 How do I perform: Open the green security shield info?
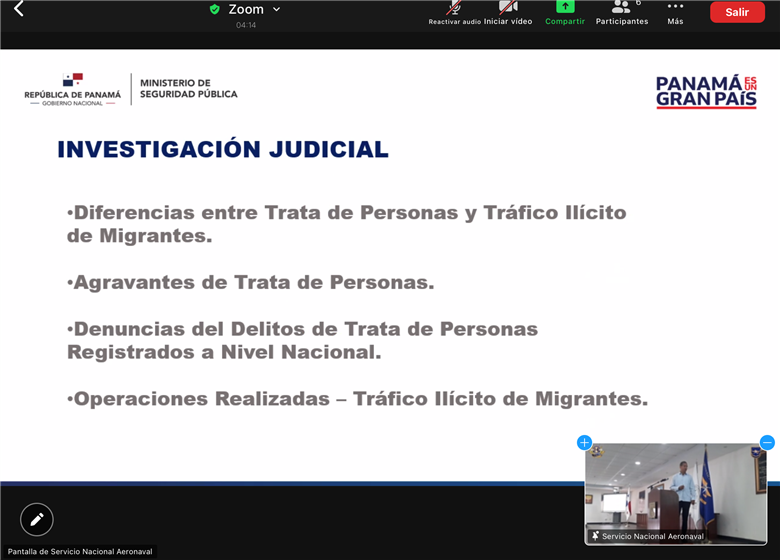coord(215,9)
